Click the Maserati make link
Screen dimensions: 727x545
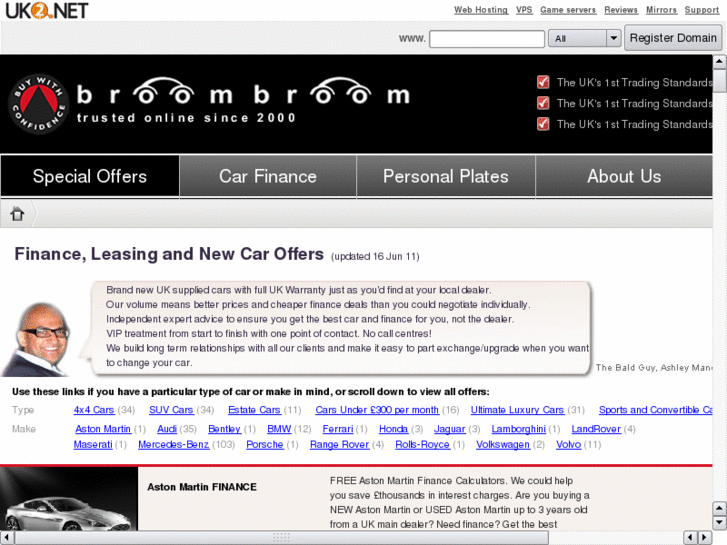coord(93,444)
